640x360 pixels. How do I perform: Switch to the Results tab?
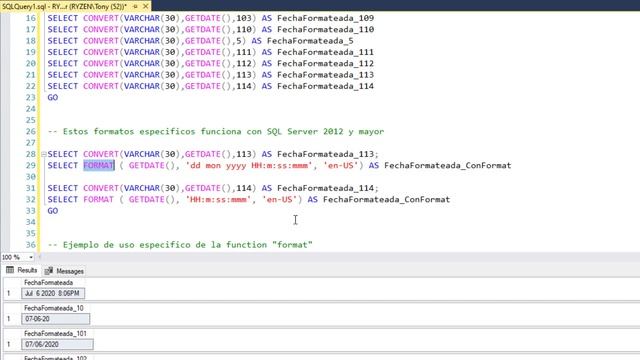click(x=22, y=271)
